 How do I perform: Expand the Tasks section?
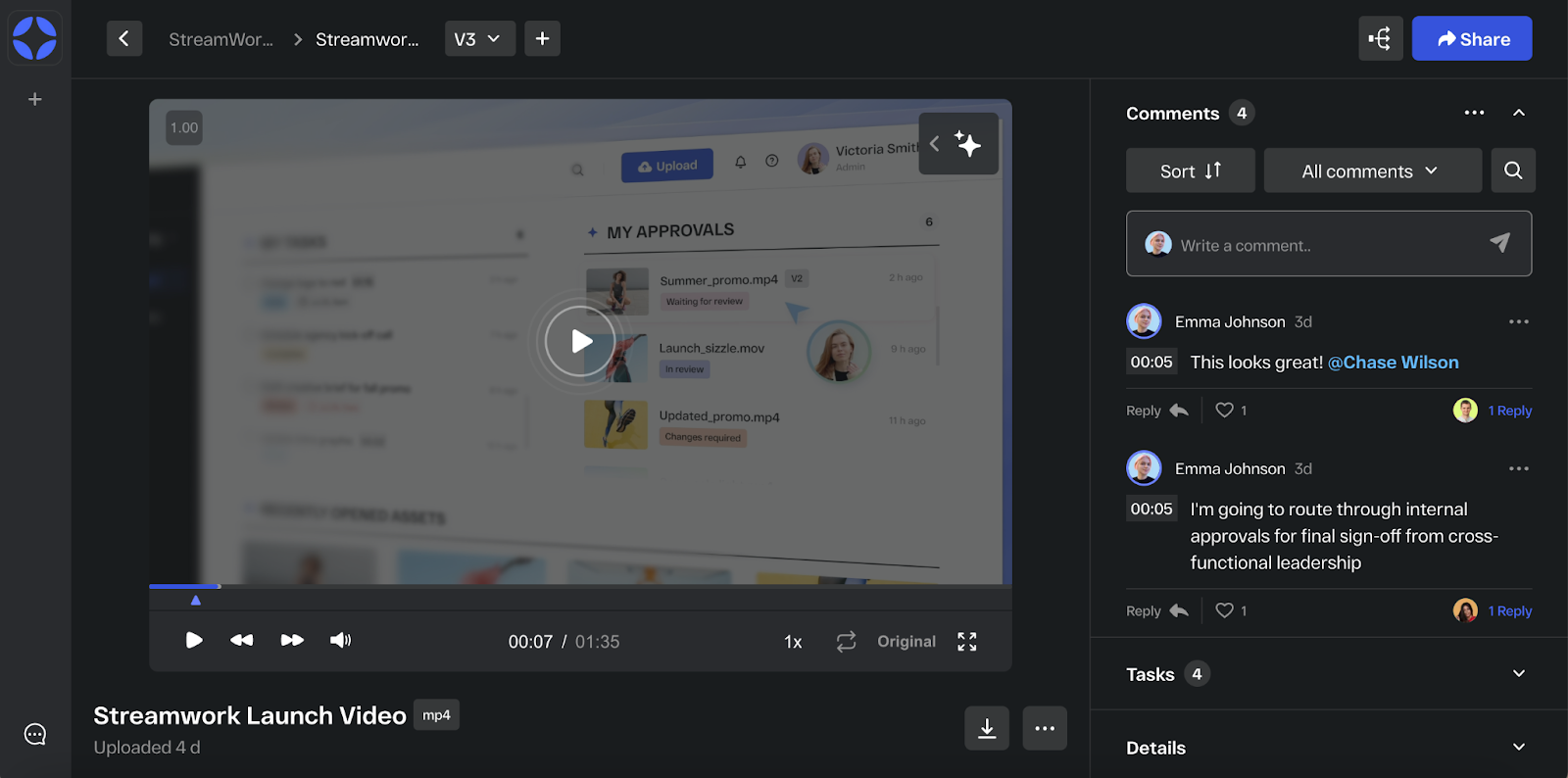[x=1519, y=673]
